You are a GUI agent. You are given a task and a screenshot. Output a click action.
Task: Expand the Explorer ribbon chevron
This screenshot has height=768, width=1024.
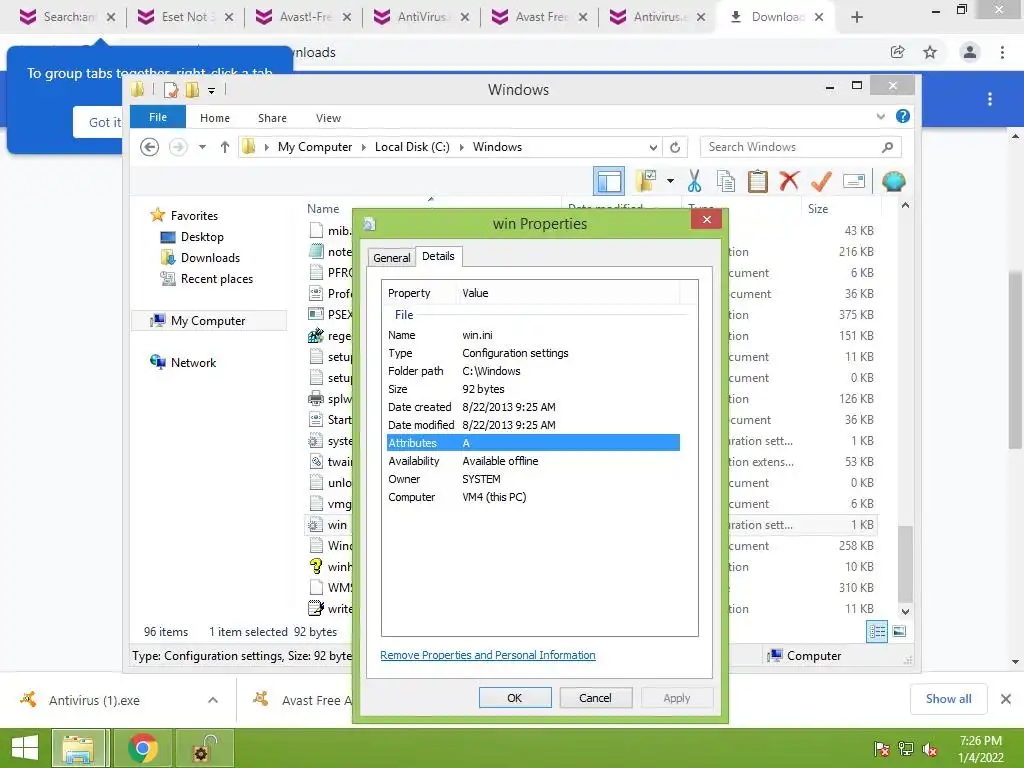[x=880, y=116]
